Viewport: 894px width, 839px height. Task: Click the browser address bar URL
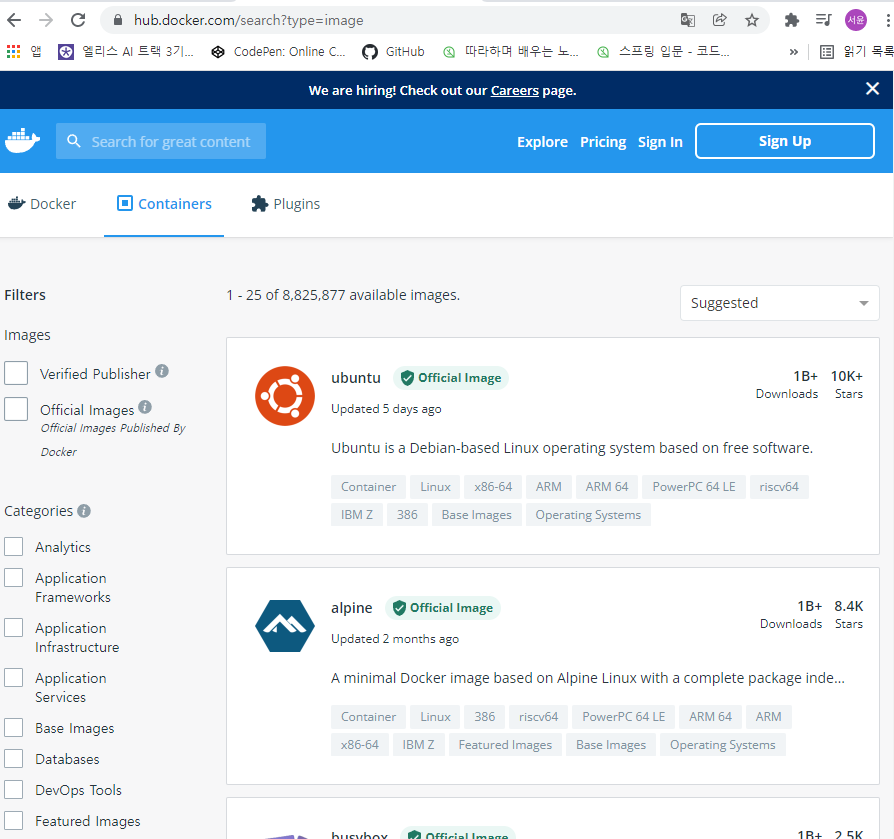pos(248,21)
